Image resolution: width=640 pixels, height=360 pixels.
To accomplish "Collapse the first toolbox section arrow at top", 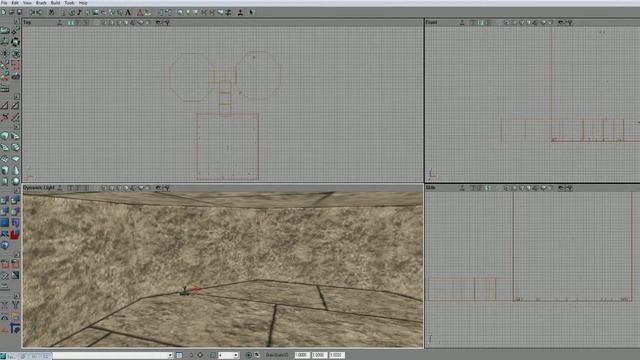I will (x=16, y=22).
